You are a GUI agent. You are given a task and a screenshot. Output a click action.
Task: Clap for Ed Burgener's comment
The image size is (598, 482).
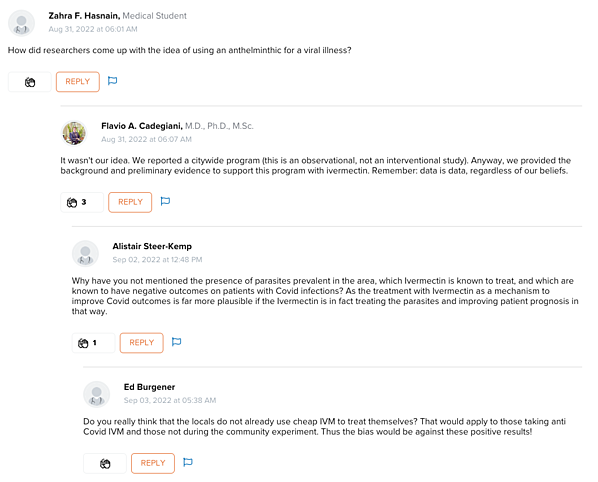tap(105, 463)
